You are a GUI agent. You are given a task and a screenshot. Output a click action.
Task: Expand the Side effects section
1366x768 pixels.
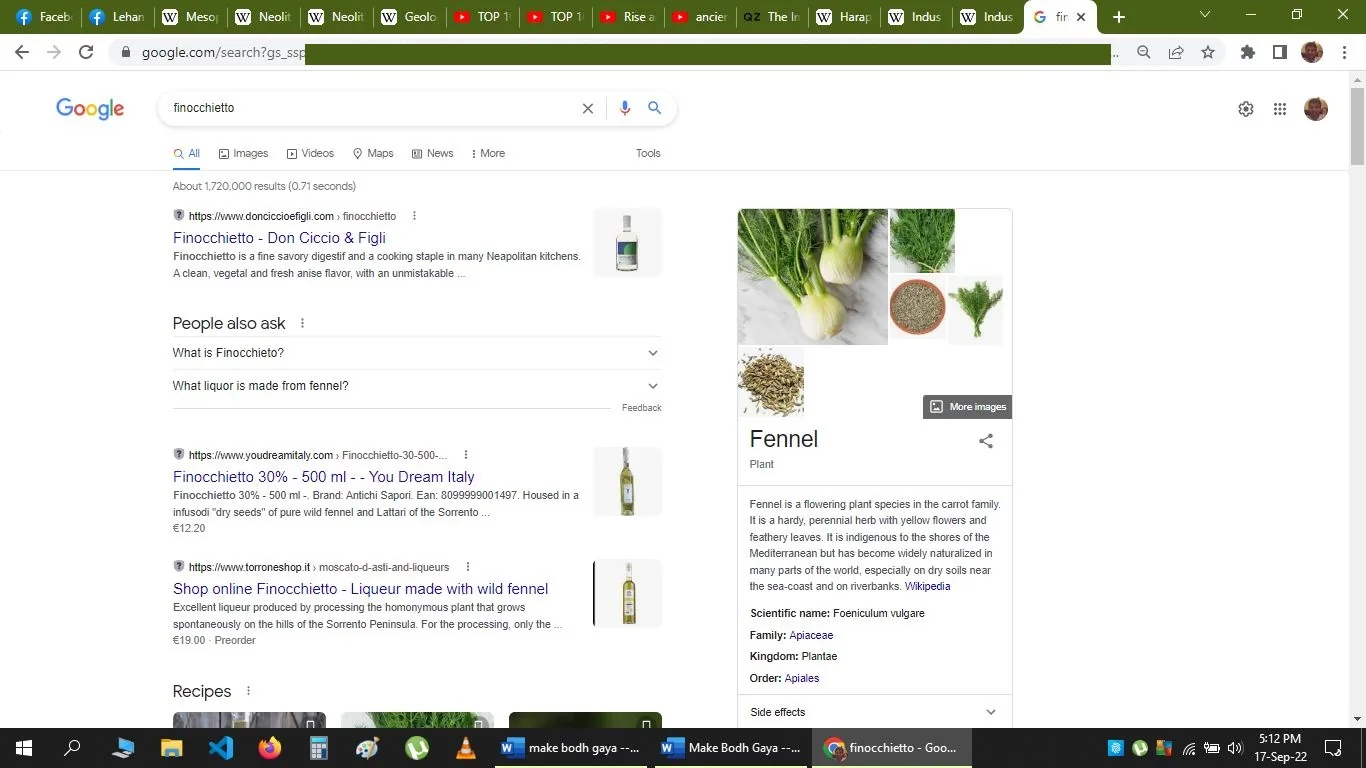click(x=874, y=712)
